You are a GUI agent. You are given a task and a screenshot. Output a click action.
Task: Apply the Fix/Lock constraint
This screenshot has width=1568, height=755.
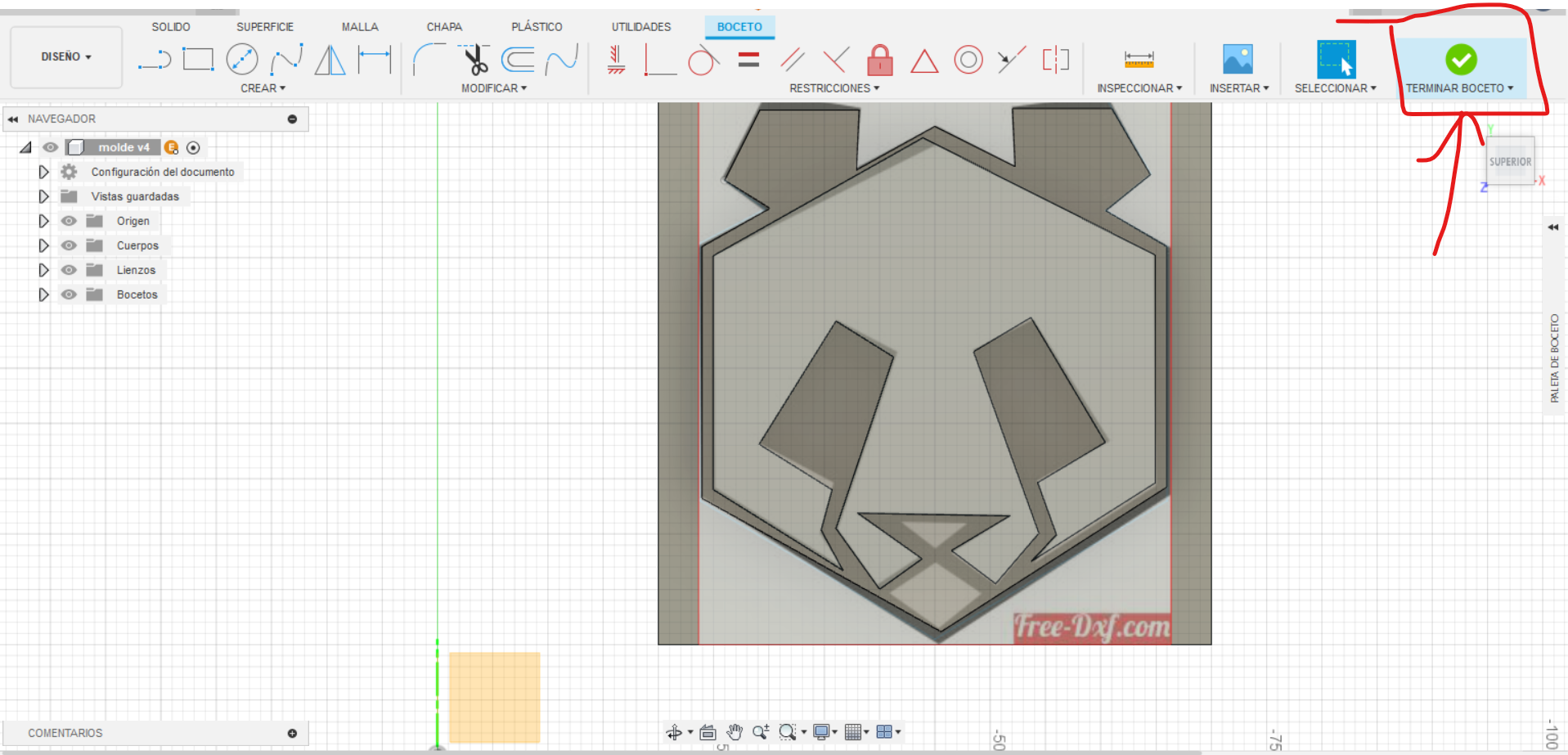click(880, 60)
